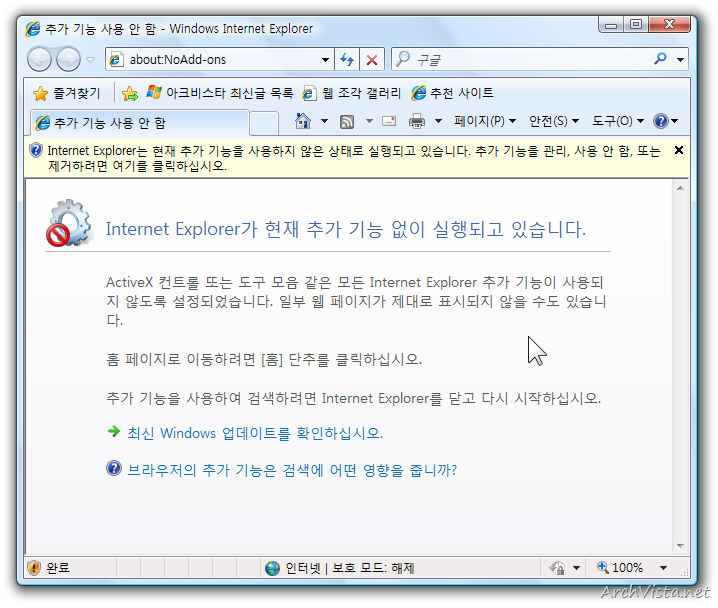Open the search provider dropdown arrow
The image size is (718, 608).
tap(680, 60)
